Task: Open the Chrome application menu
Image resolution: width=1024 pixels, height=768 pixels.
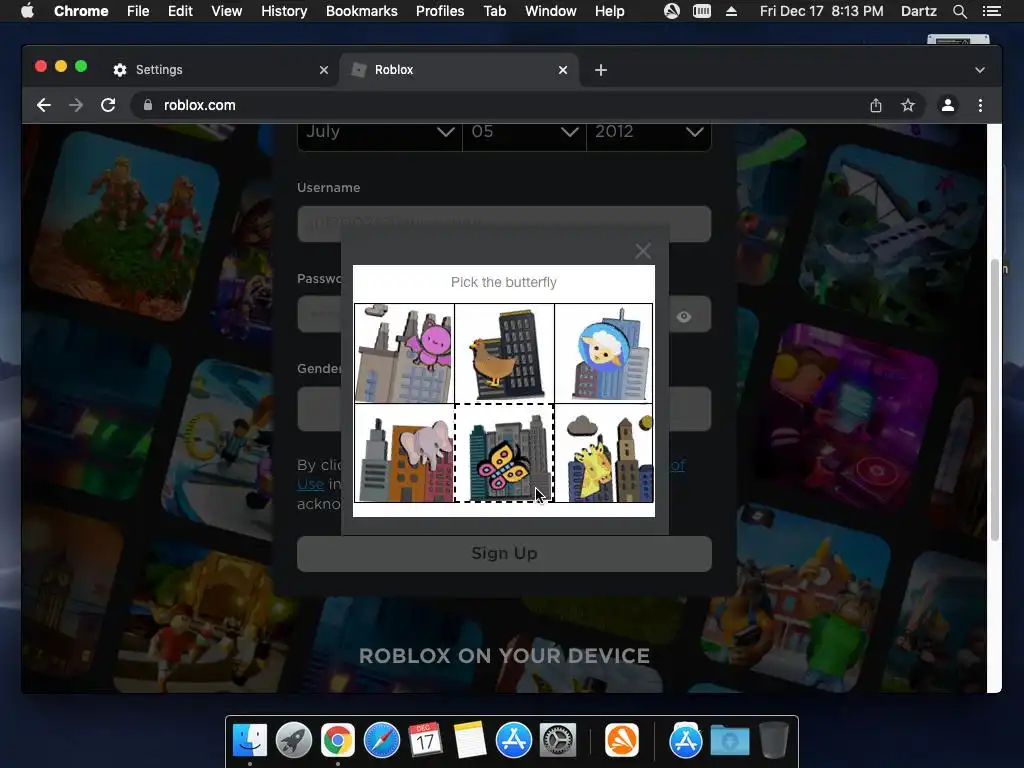Action: (81, 11)
